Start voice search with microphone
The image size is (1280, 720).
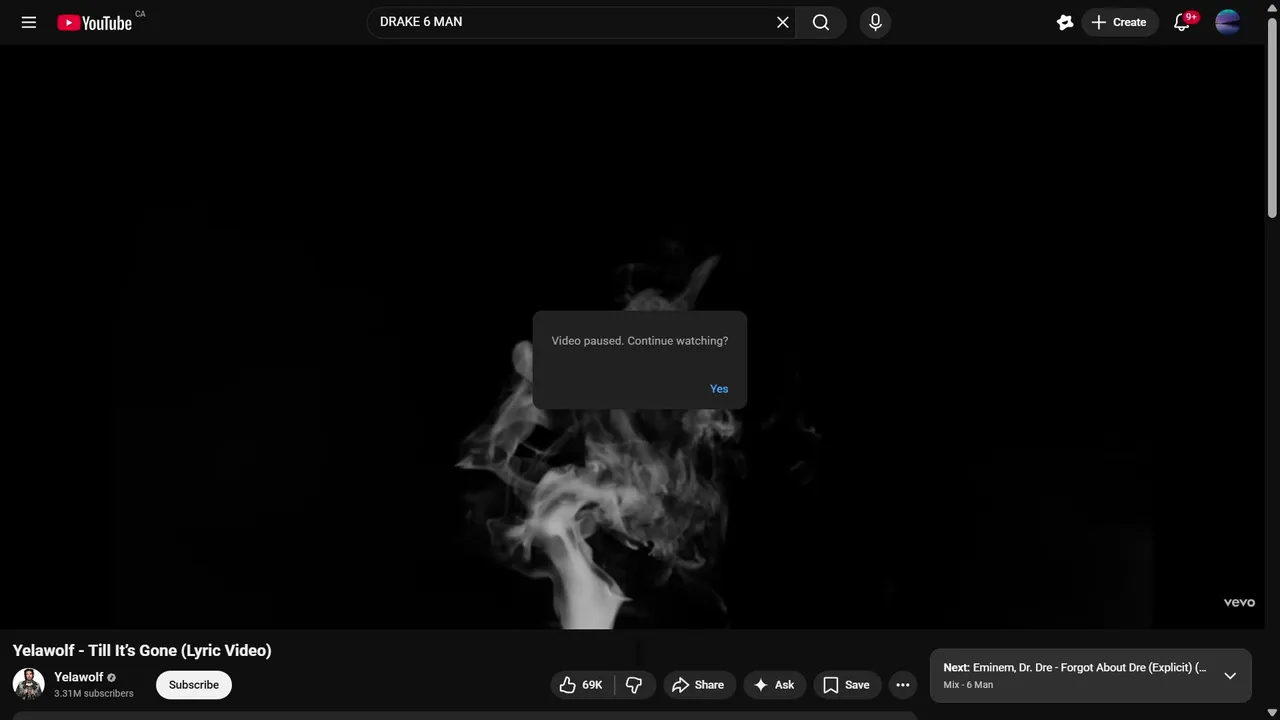[x=875, y=22]
